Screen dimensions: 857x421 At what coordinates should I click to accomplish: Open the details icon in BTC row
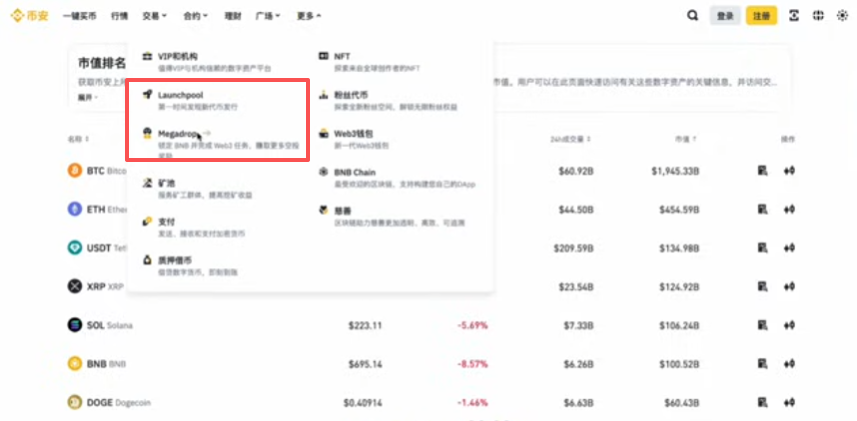pyautogui.click(x=762, y=171)
